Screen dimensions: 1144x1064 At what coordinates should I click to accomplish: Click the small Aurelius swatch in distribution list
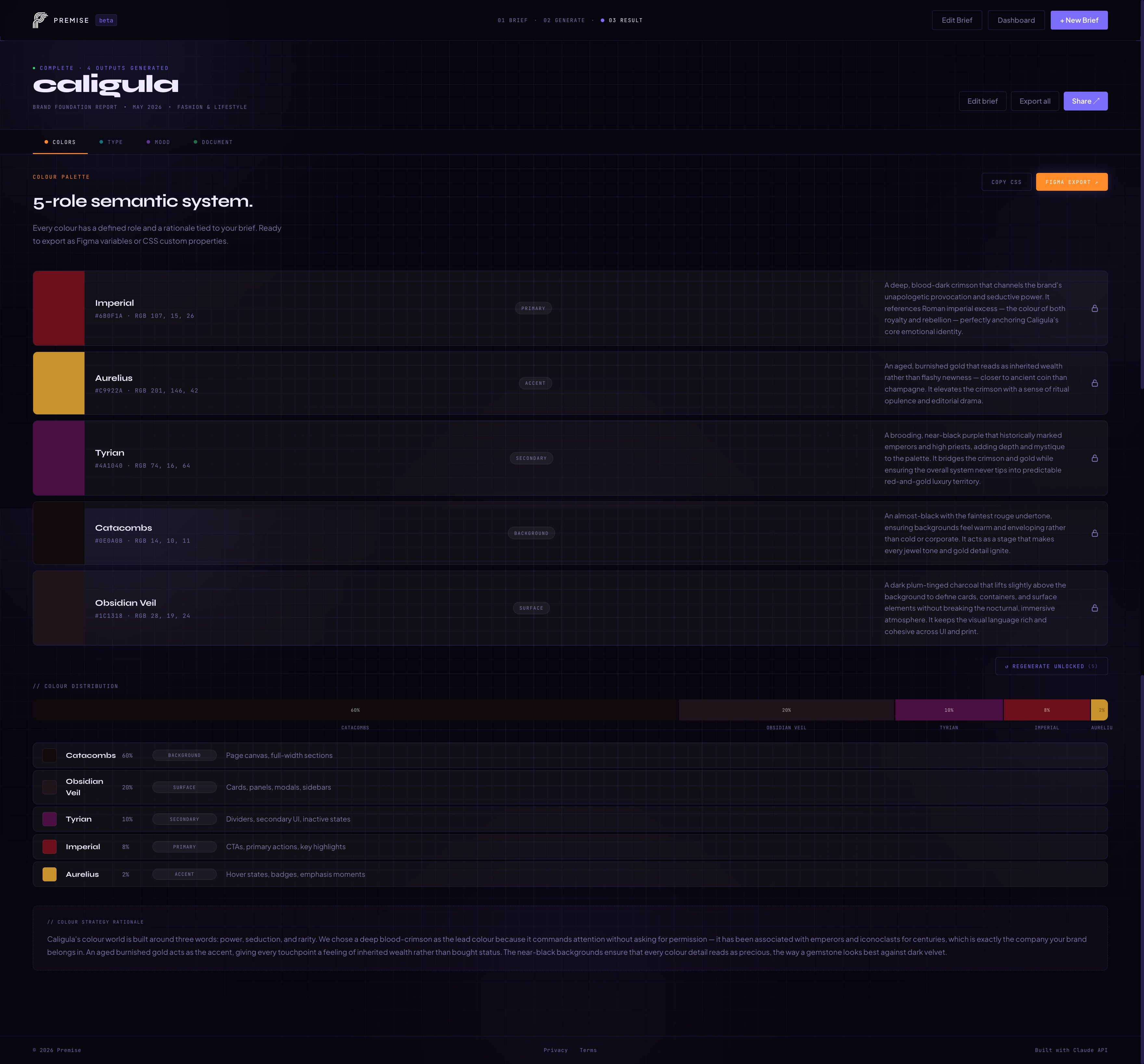coord(49,874)
